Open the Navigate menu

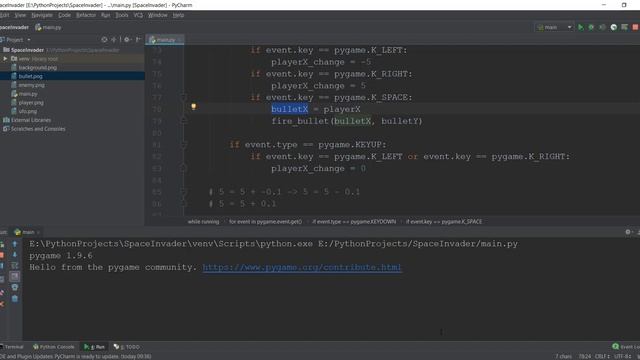click(42, 15)
